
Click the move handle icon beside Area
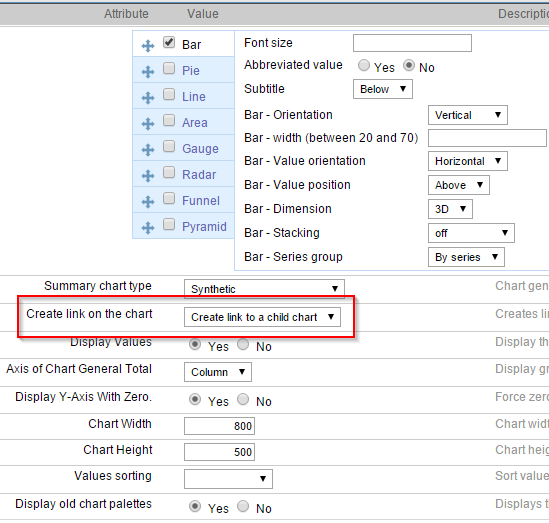coord(148,124)
